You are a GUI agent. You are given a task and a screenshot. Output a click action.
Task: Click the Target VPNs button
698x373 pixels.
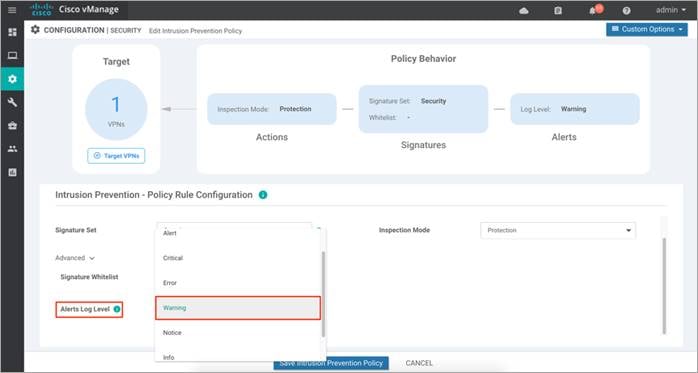pos(116,156)
